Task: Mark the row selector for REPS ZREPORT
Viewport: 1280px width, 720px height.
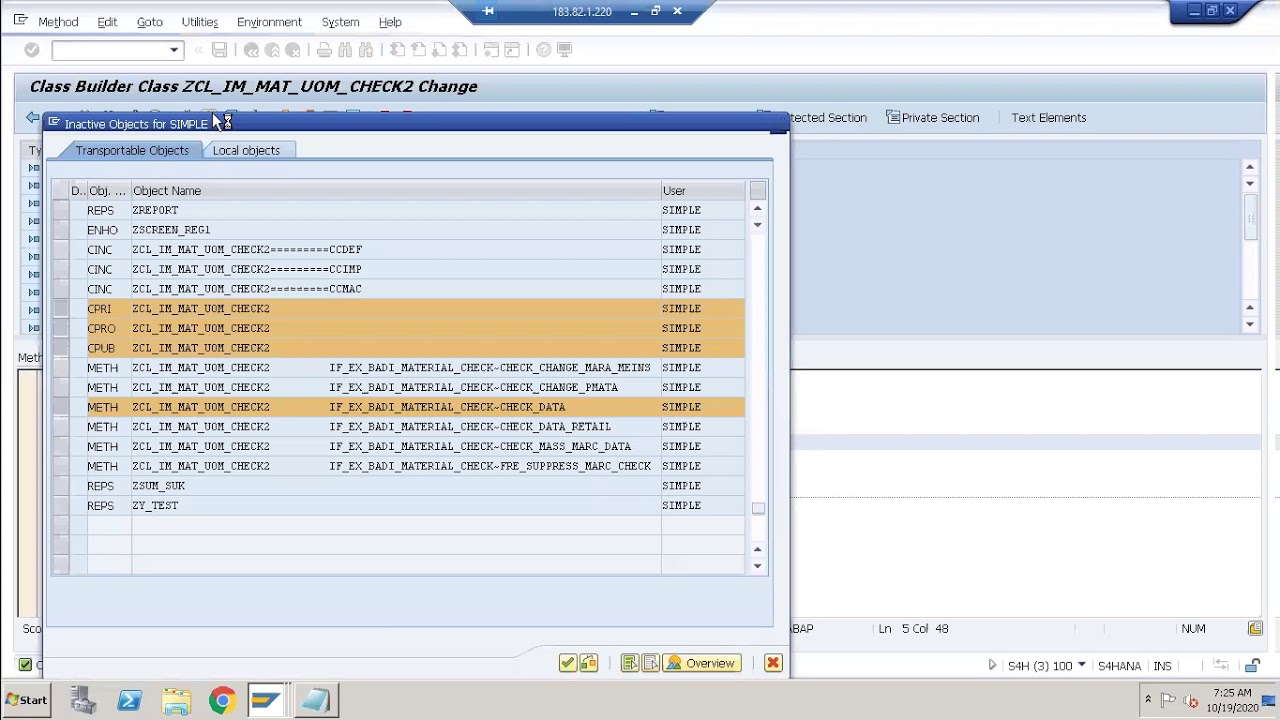Action: [61, 210]
